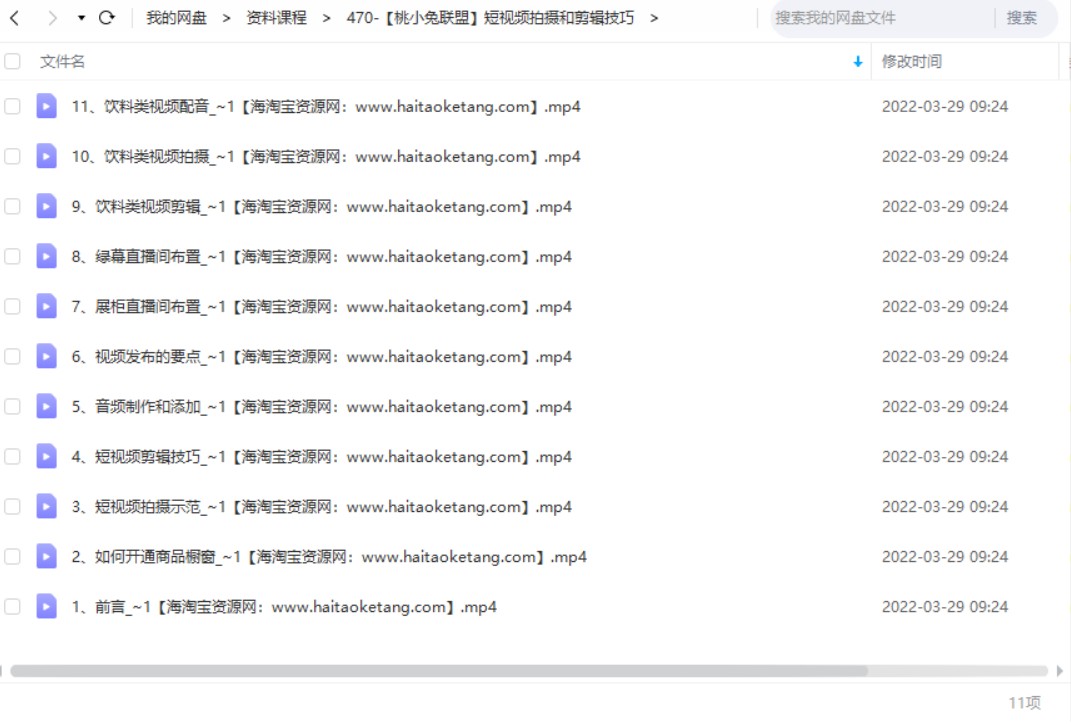Open the navigation history dropdown arrow
This screenshot has height=724, width=1071.
81,18
